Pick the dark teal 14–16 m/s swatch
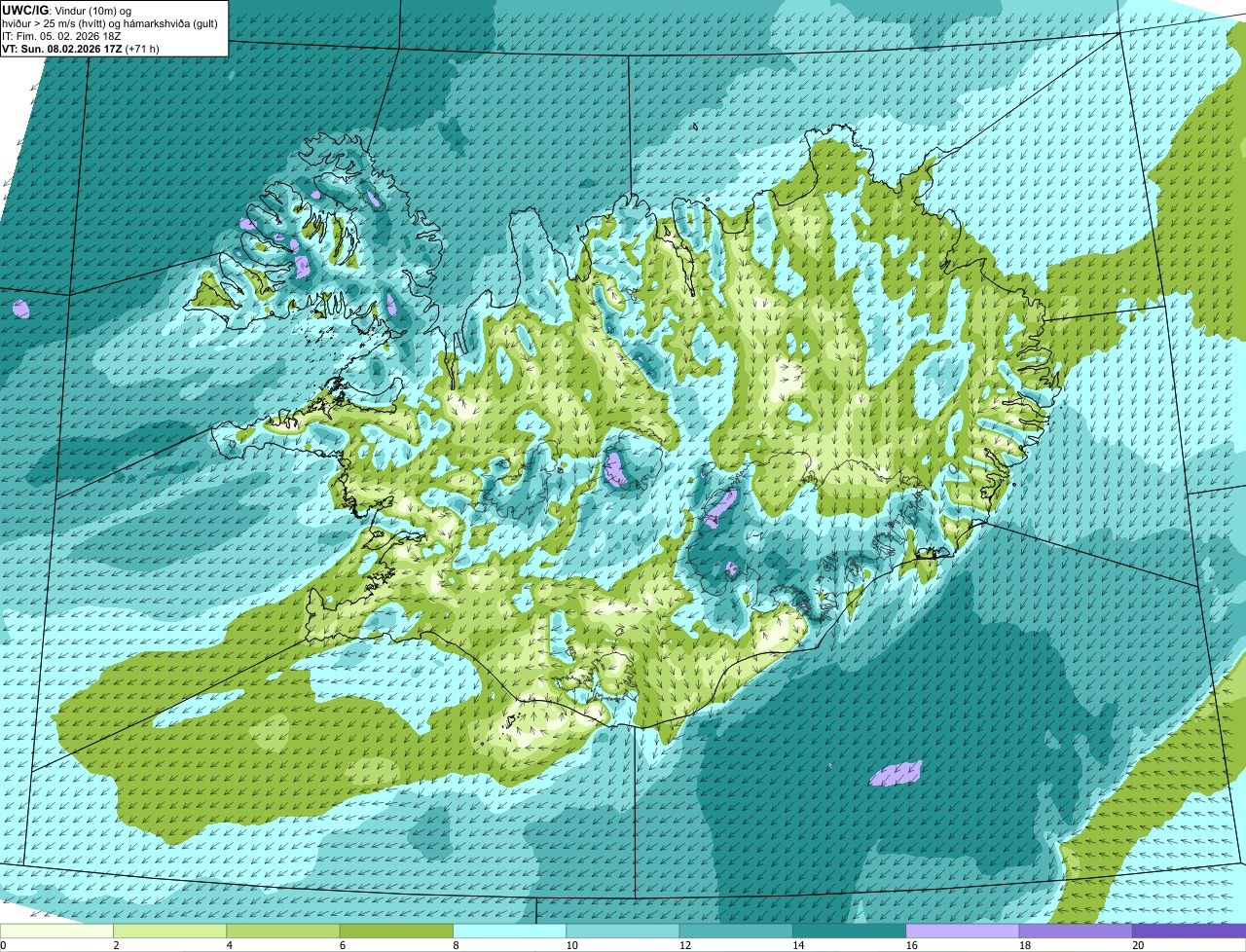The height and width of the screenshot is (952, 1246). 849,932
